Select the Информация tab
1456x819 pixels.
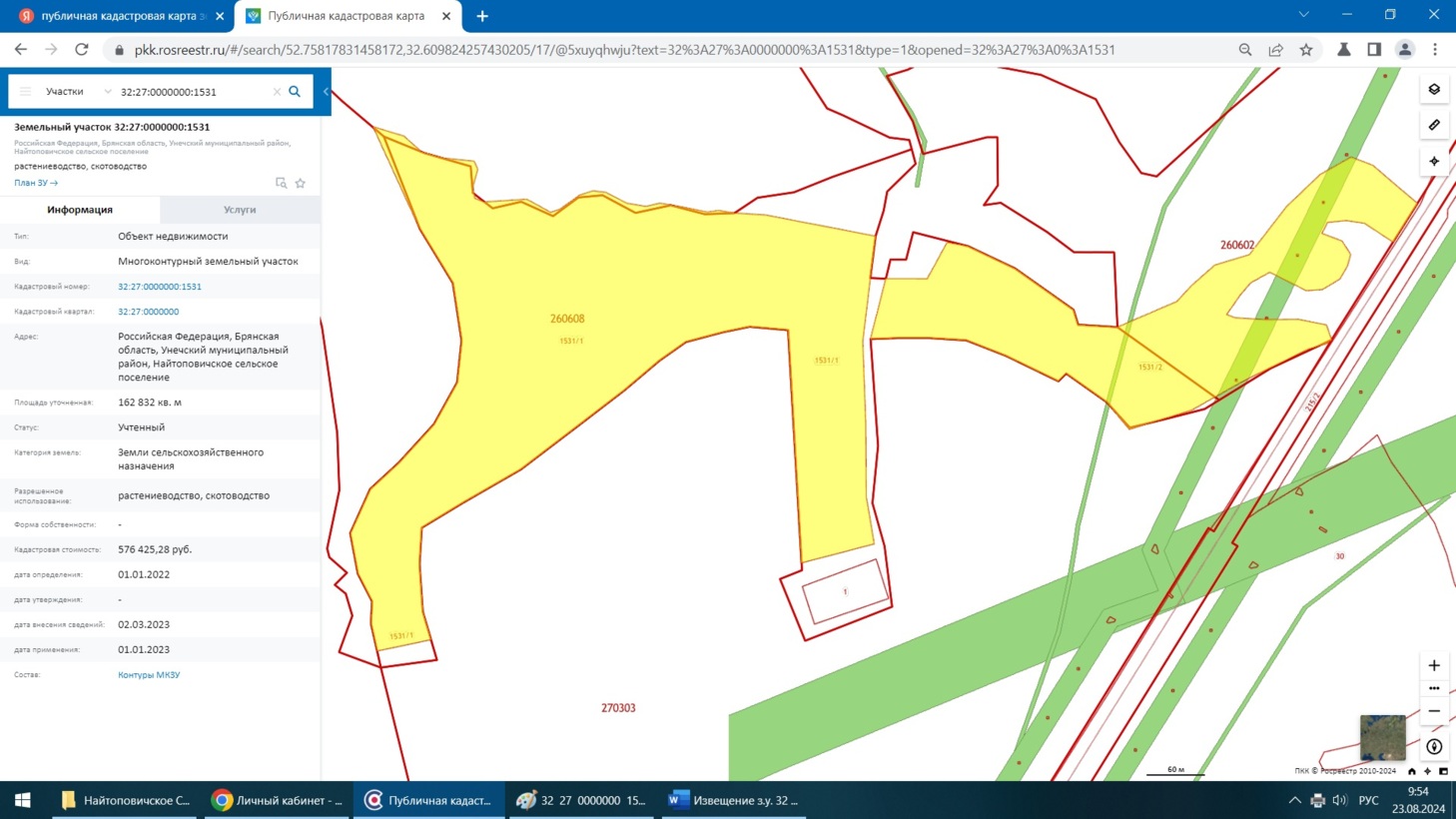point(80,210)
